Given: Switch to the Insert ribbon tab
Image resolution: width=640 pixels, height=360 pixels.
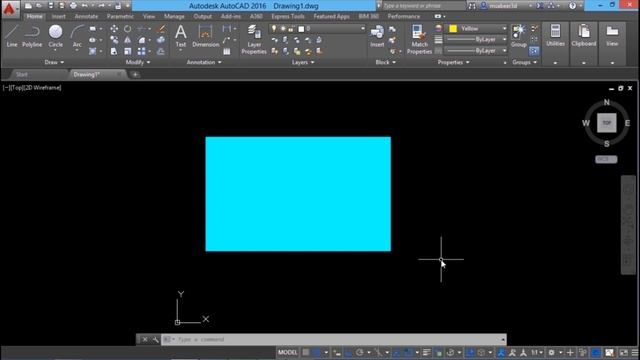Looking at the screenshot, I should pos(58,16).
